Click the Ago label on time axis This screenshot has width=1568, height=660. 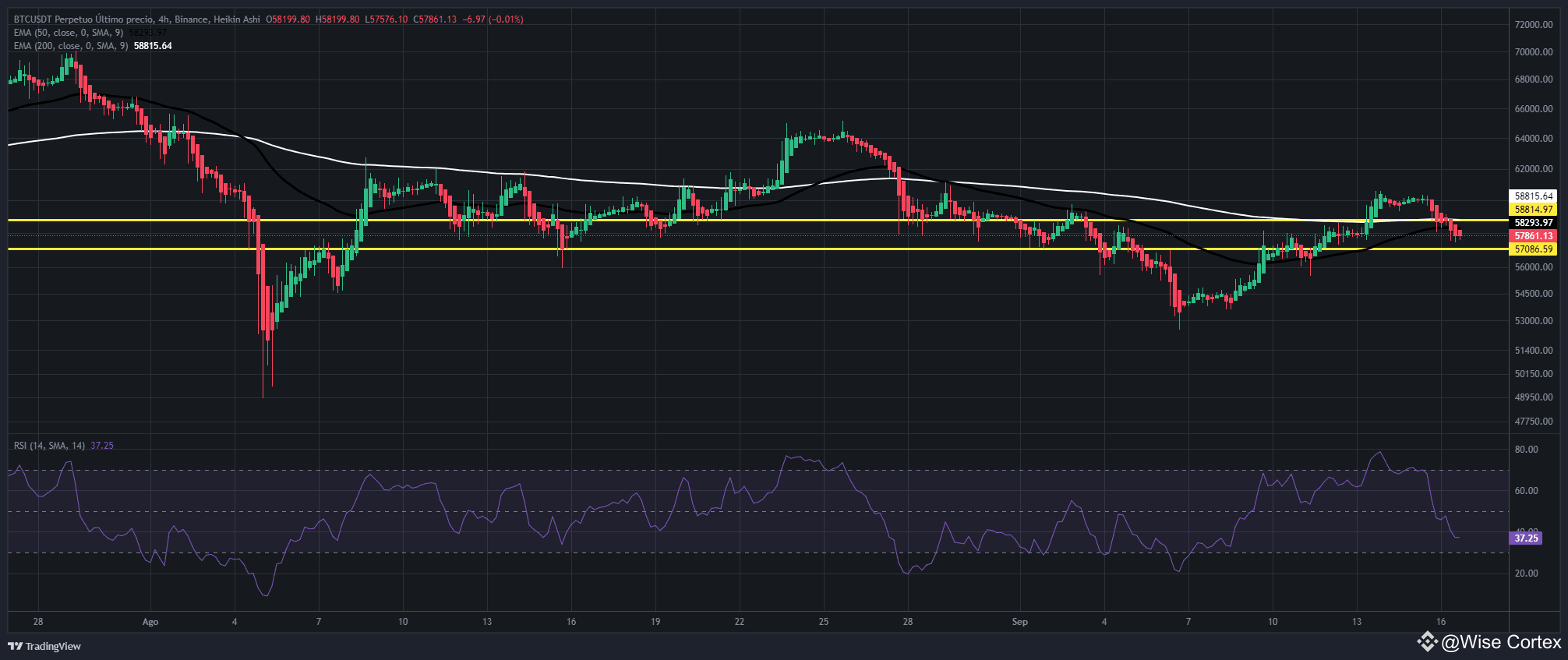(x=150, y=622)
